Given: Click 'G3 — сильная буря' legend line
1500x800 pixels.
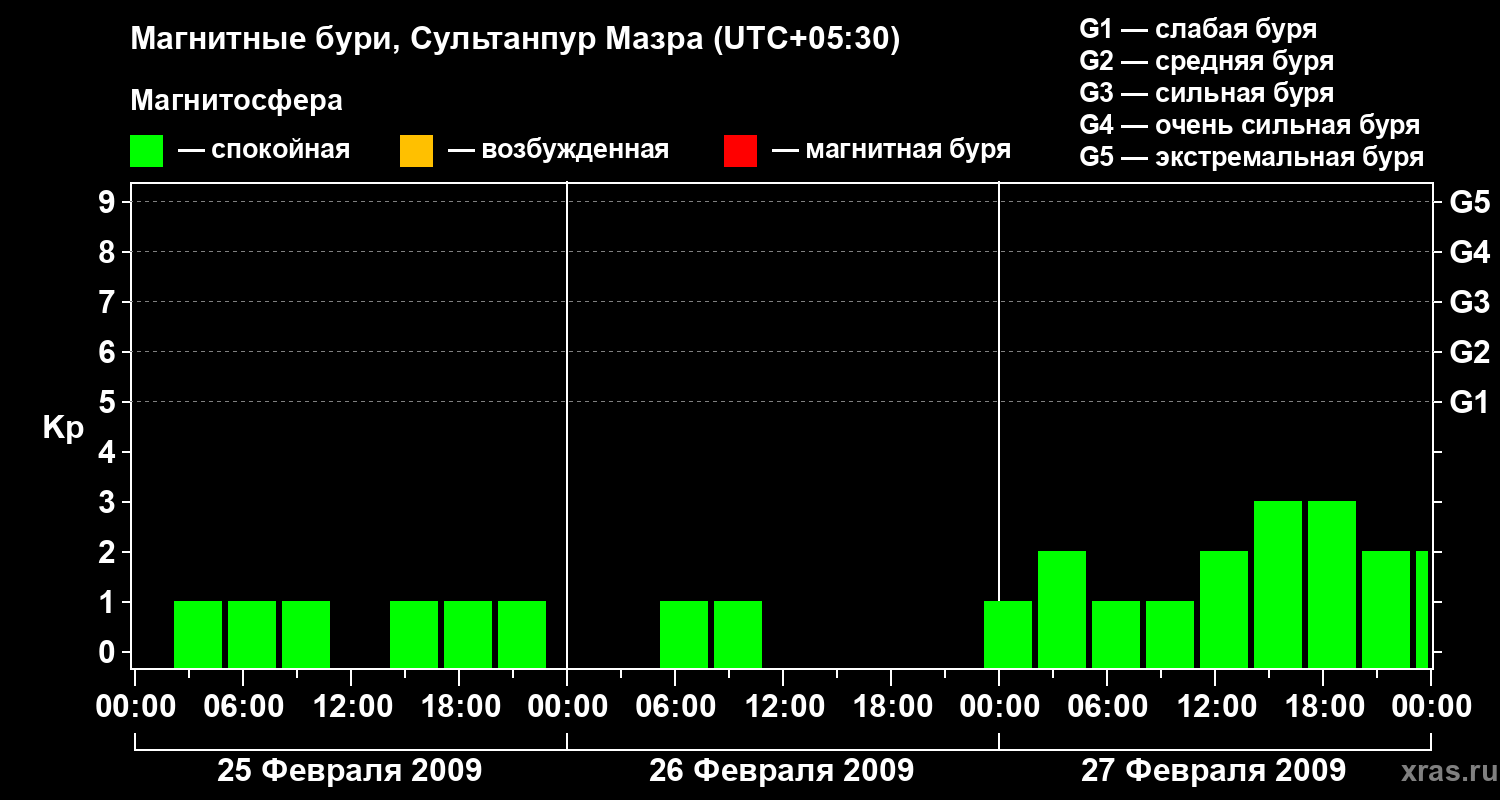Looking at the screenshot, I should click(x=1207, y=93).
